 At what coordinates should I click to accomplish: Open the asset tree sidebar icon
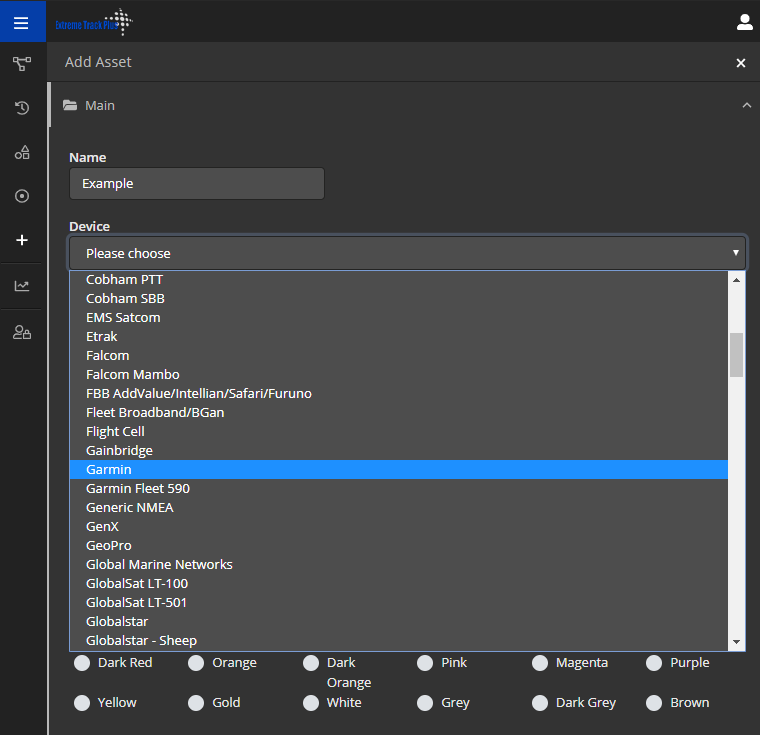[x=22, y=64]
